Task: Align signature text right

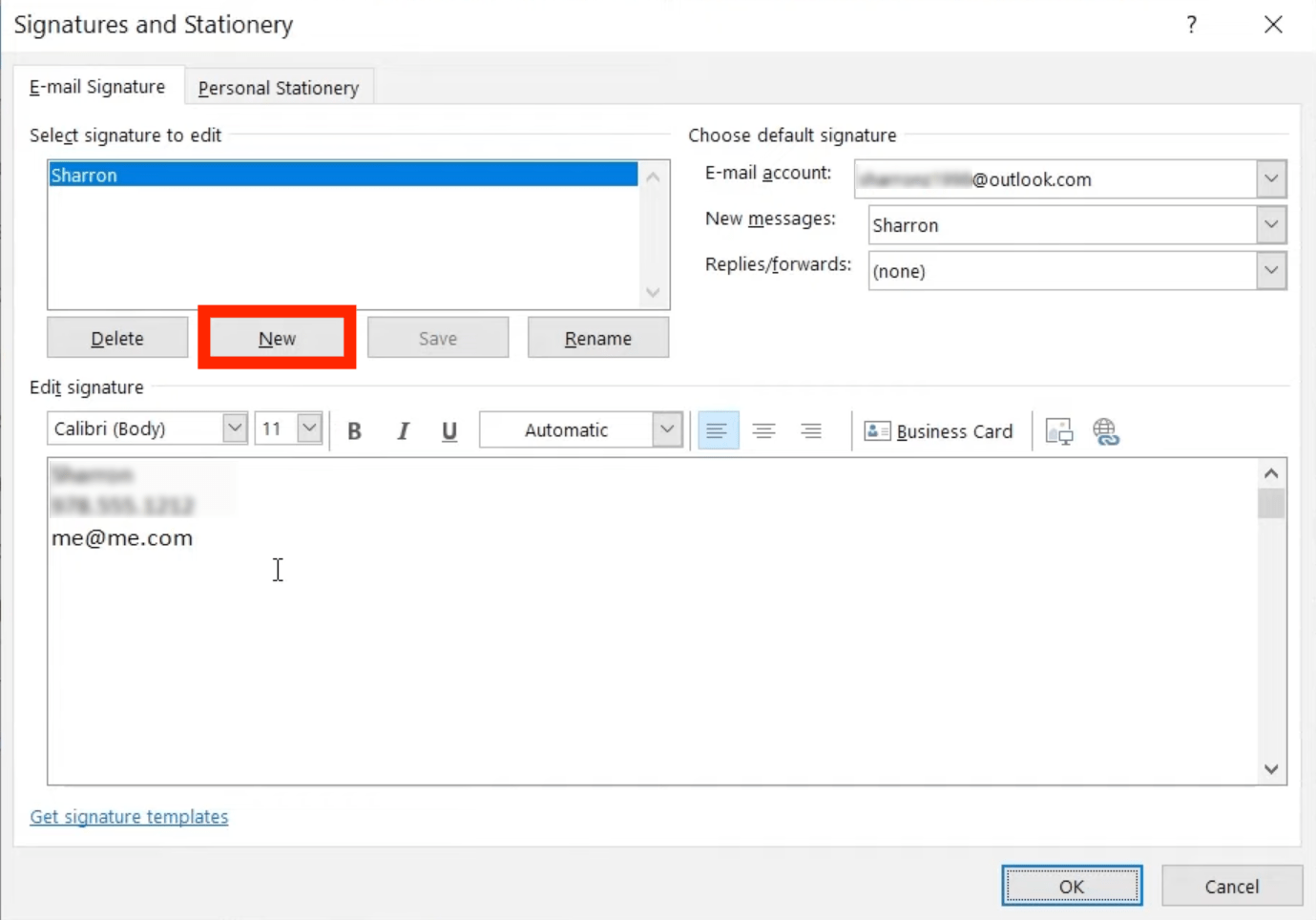Action: coord(811,430)
